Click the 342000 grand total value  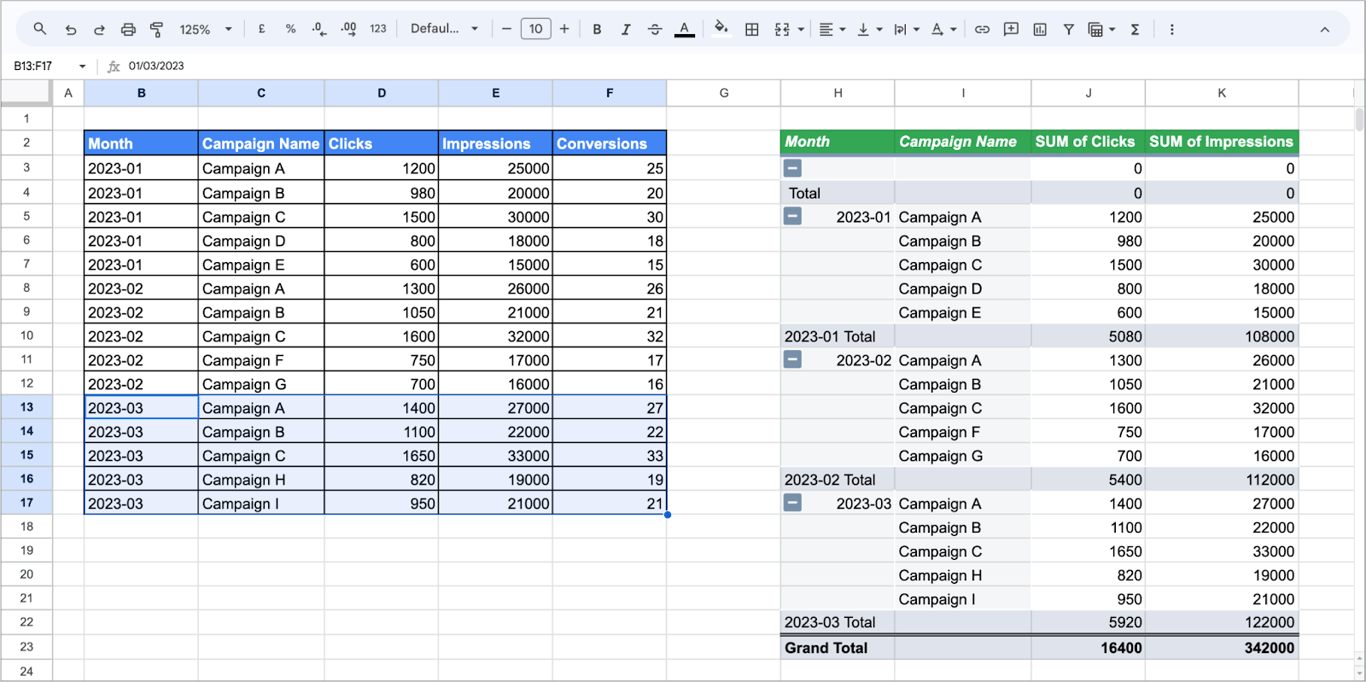[1222, 648]
